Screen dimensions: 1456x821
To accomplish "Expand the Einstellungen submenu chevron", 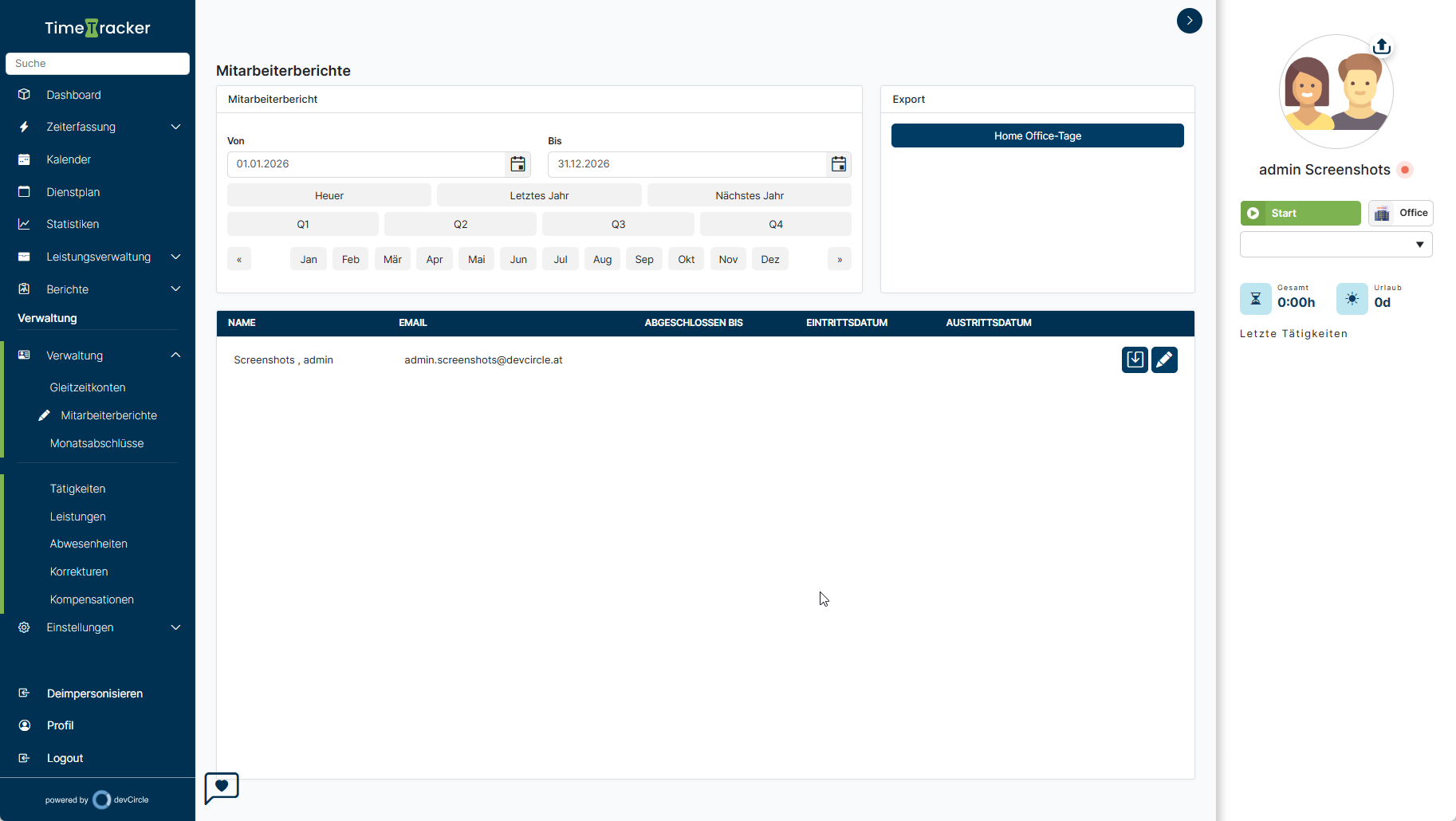I will (x=175, y=627).
